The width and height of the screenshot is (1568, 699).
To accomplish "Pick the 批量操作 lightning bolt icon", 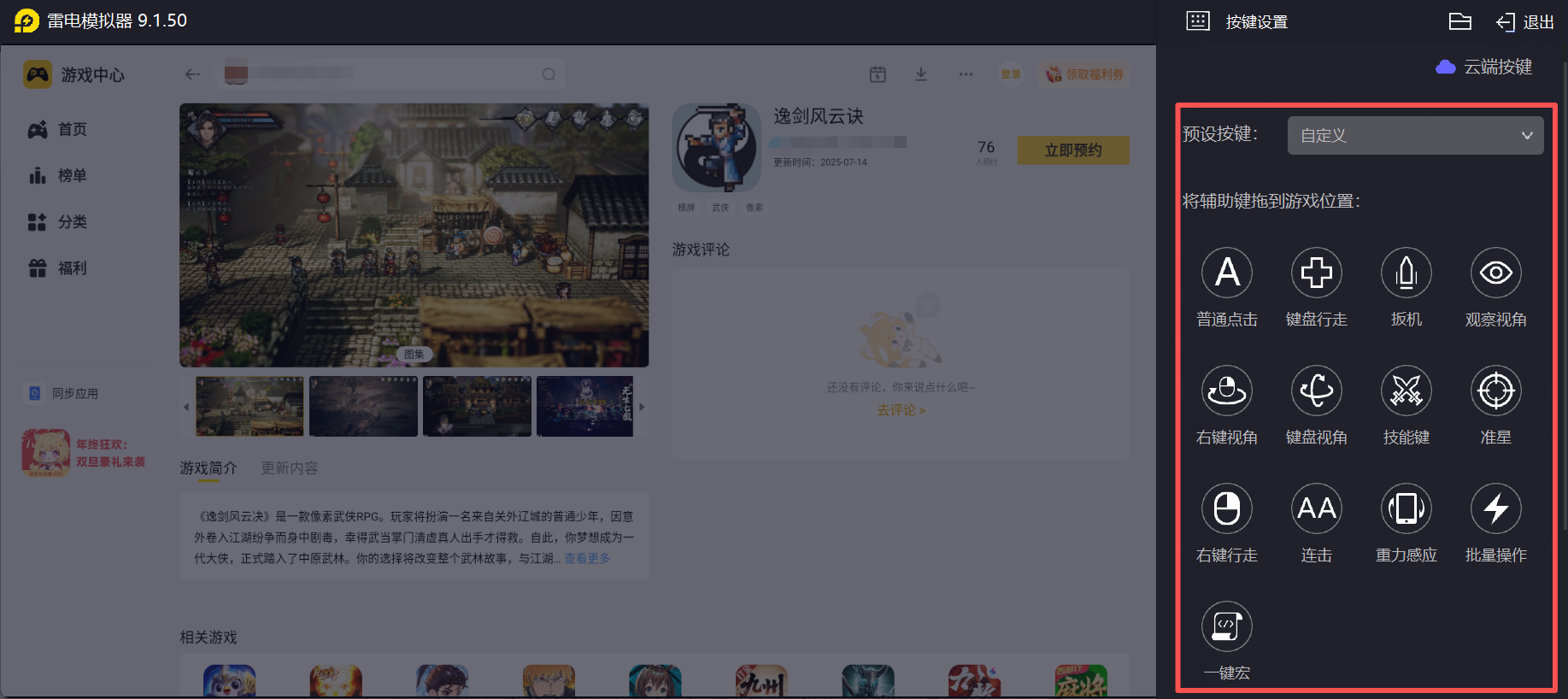I will point(1496,508).
